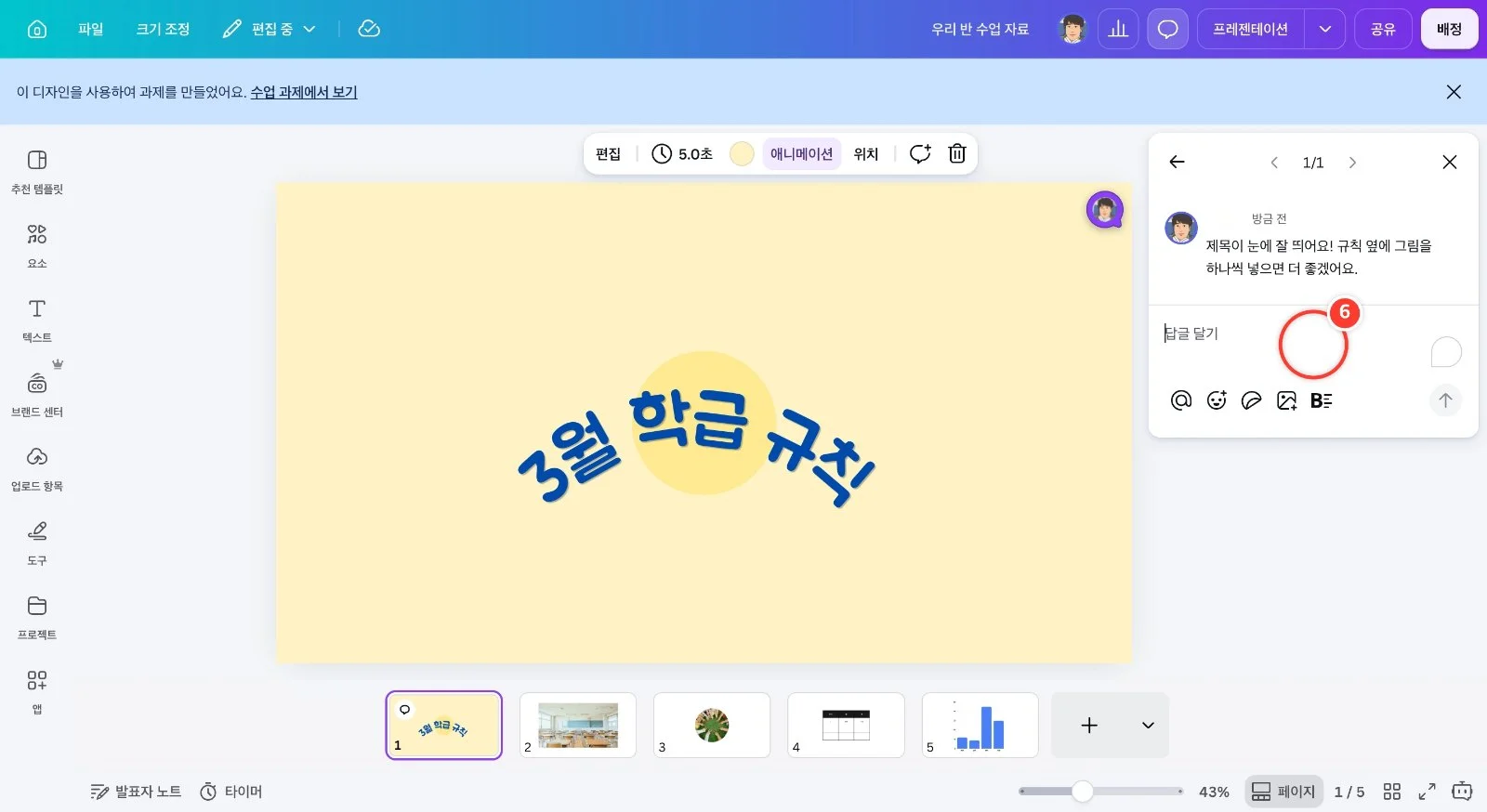Image resolution: width=1487 pixels, height=812 pixels.
Task: Select slide 4 table thumbnail
Action: click(846, 725)
